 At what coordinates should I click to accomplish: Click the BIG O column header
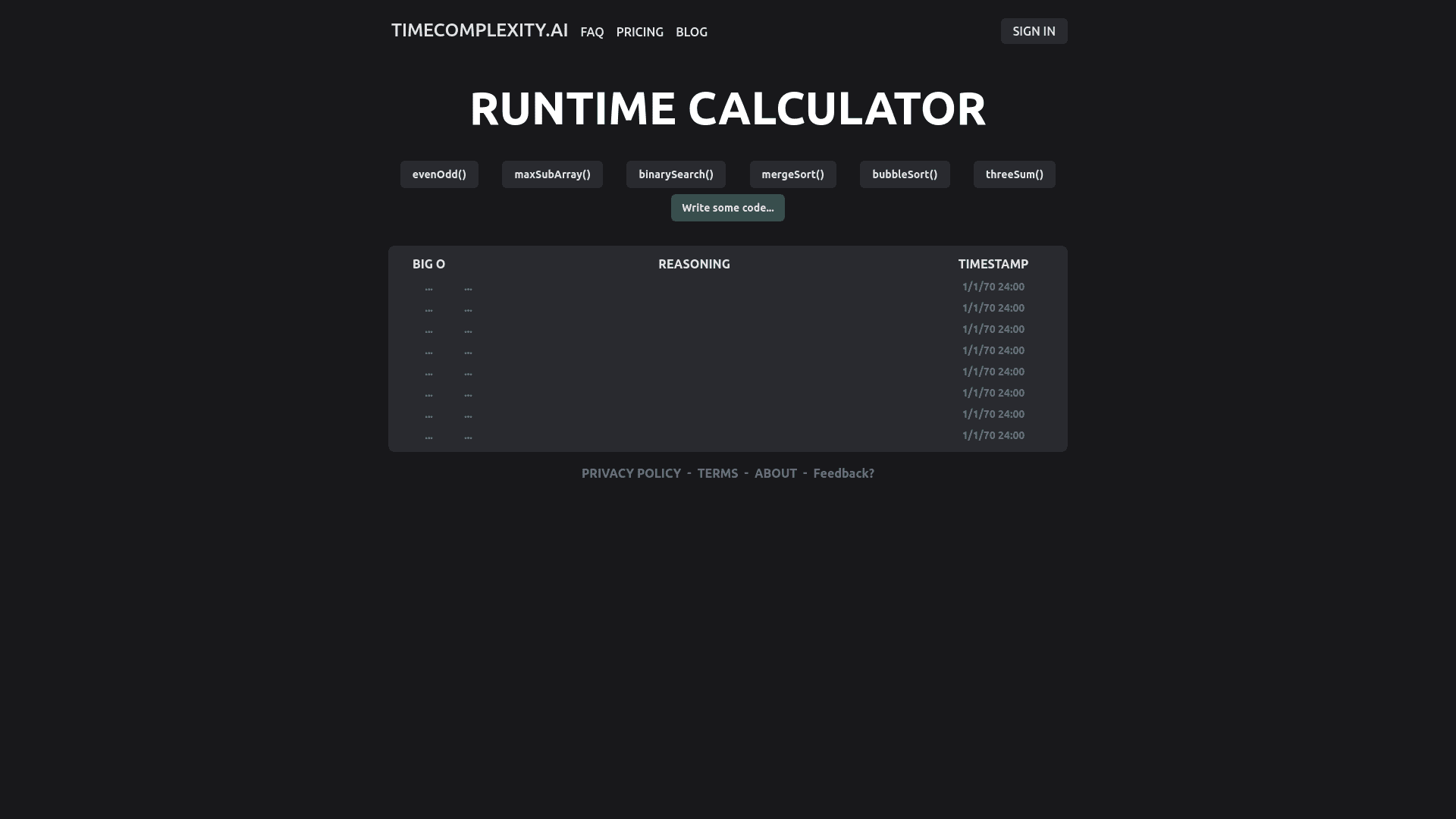(x=428, y=264)
